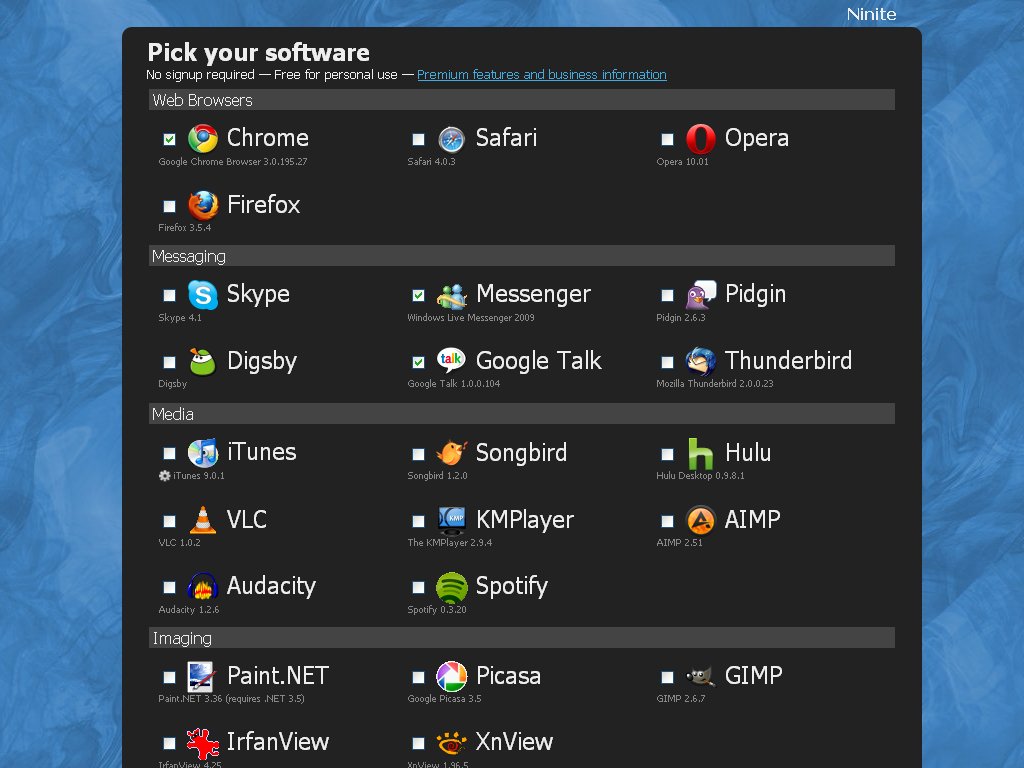This screenshot has height=768, width=1024.
Task: Check the Hulu checkbox
Action: (x=667, y=454)
